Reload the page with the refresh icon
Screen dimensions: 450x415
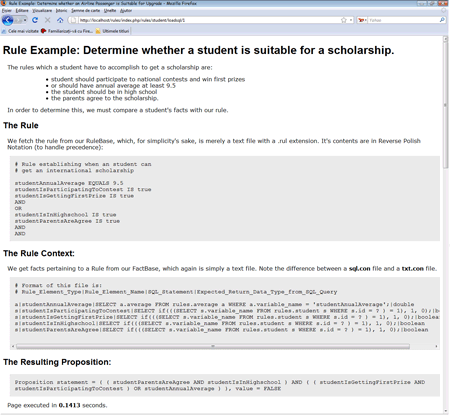35,20
